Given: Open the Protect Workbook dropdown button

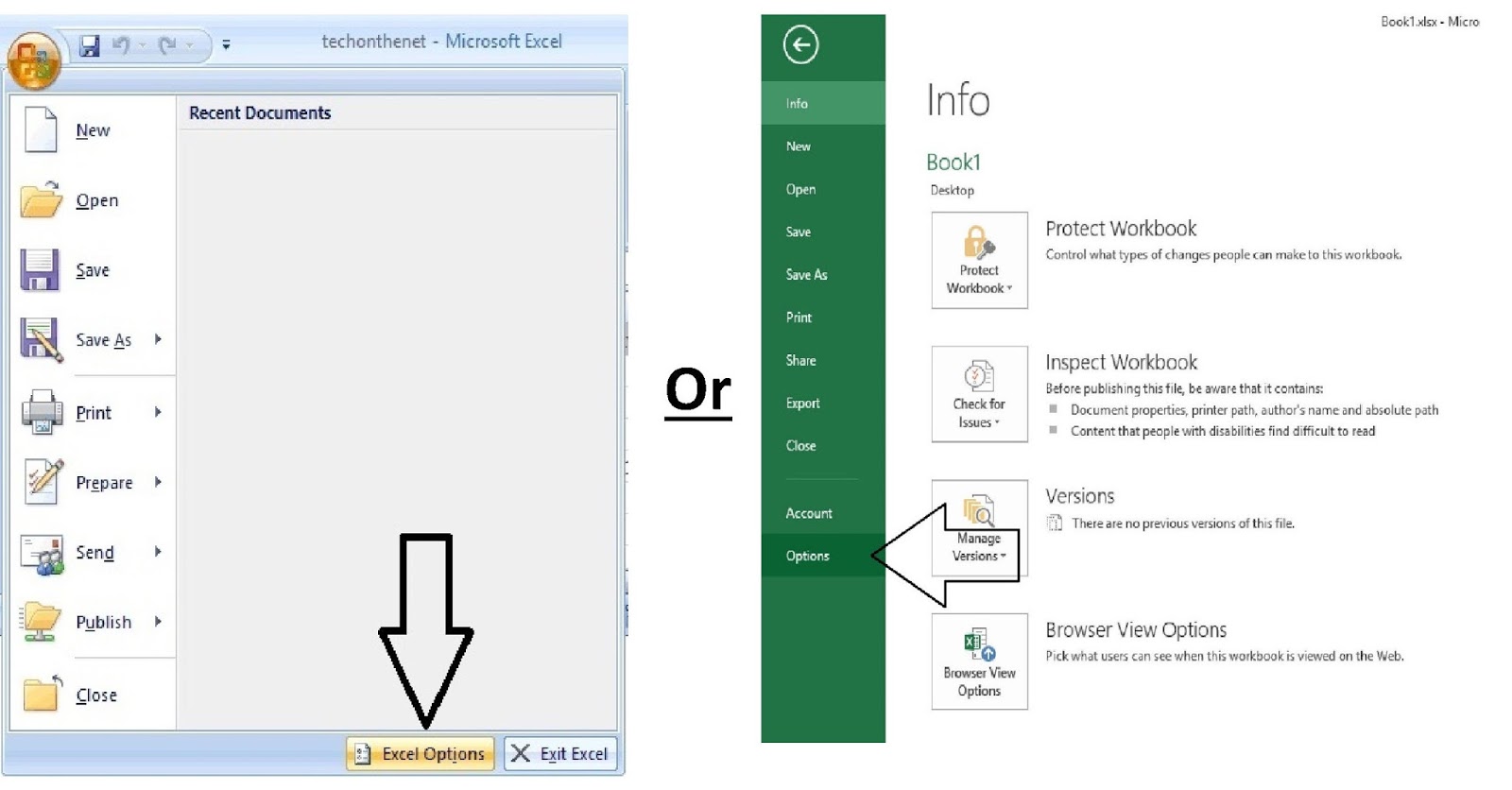Looking at the screenshot, I should click(979, 260).
